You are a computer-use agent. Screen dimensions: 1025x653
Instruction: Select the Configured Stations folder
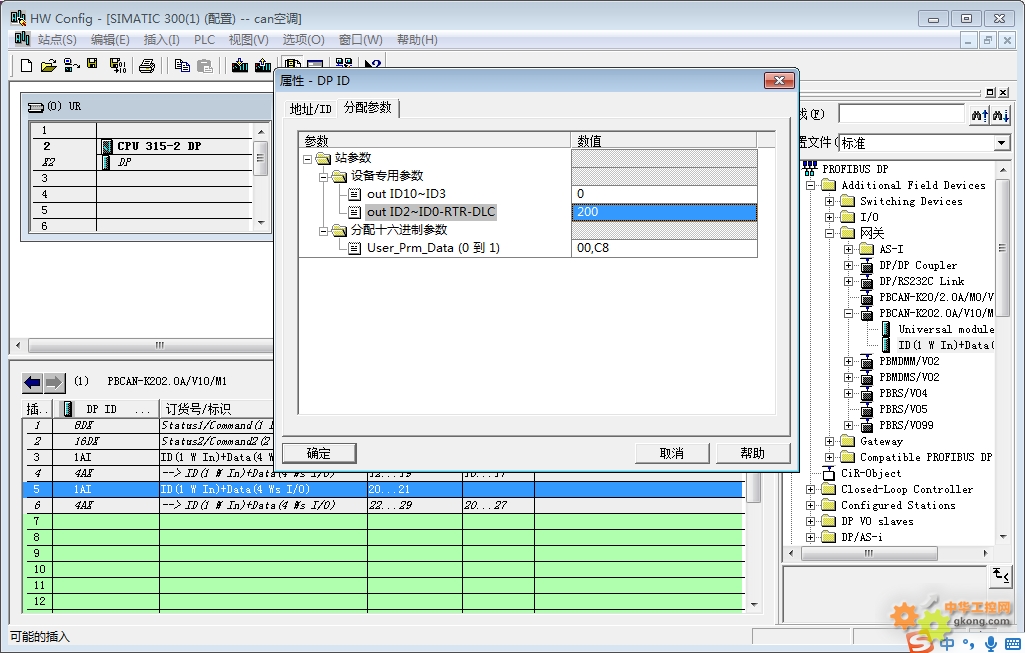898,505
